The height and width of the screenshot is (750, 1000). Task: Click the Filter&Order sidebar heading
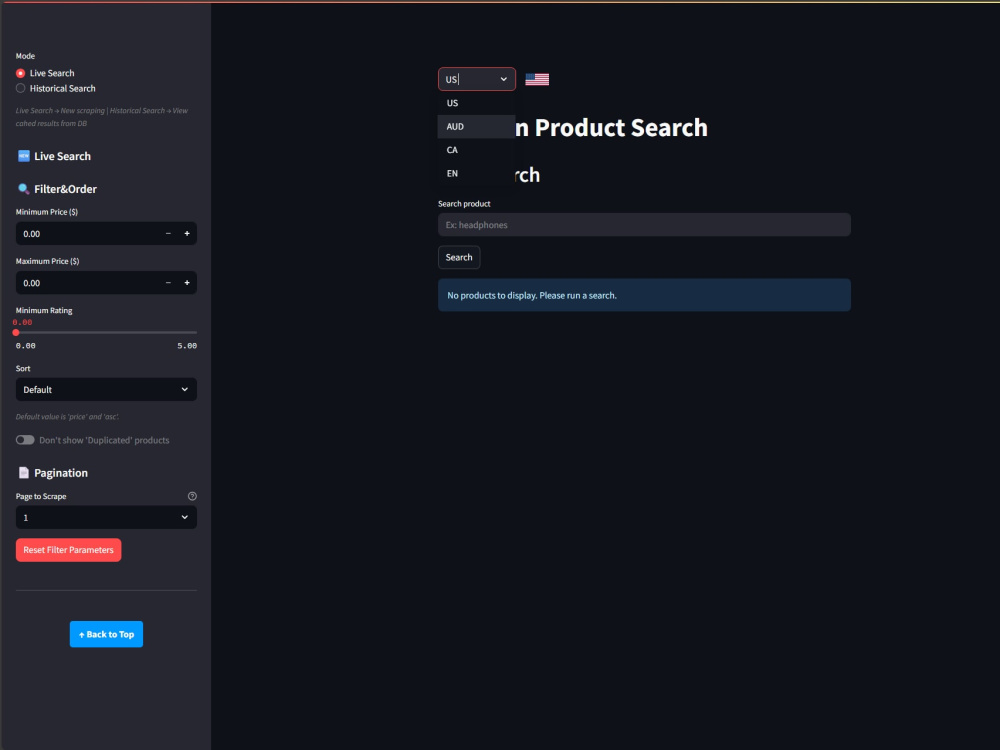pos(66,189)
